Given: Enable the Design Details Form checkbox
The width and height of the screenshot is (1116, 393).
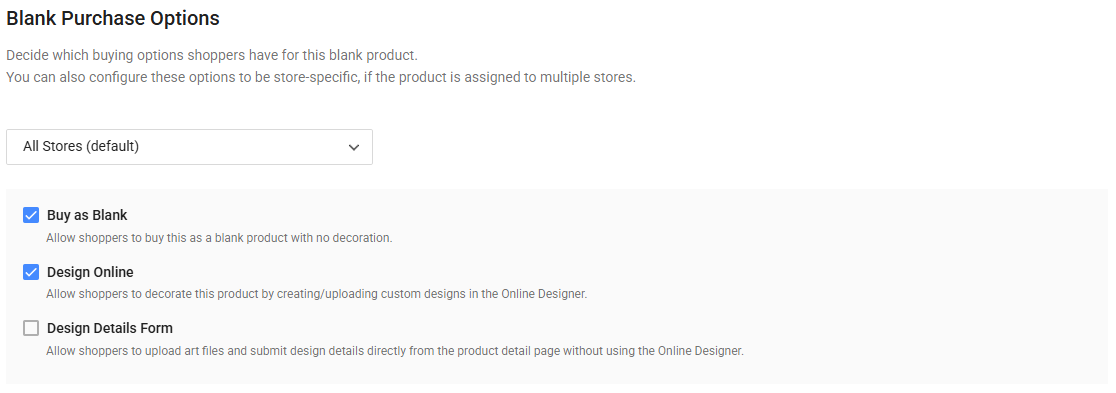Looking at the screenshot, I should click(x=31, y=328).
